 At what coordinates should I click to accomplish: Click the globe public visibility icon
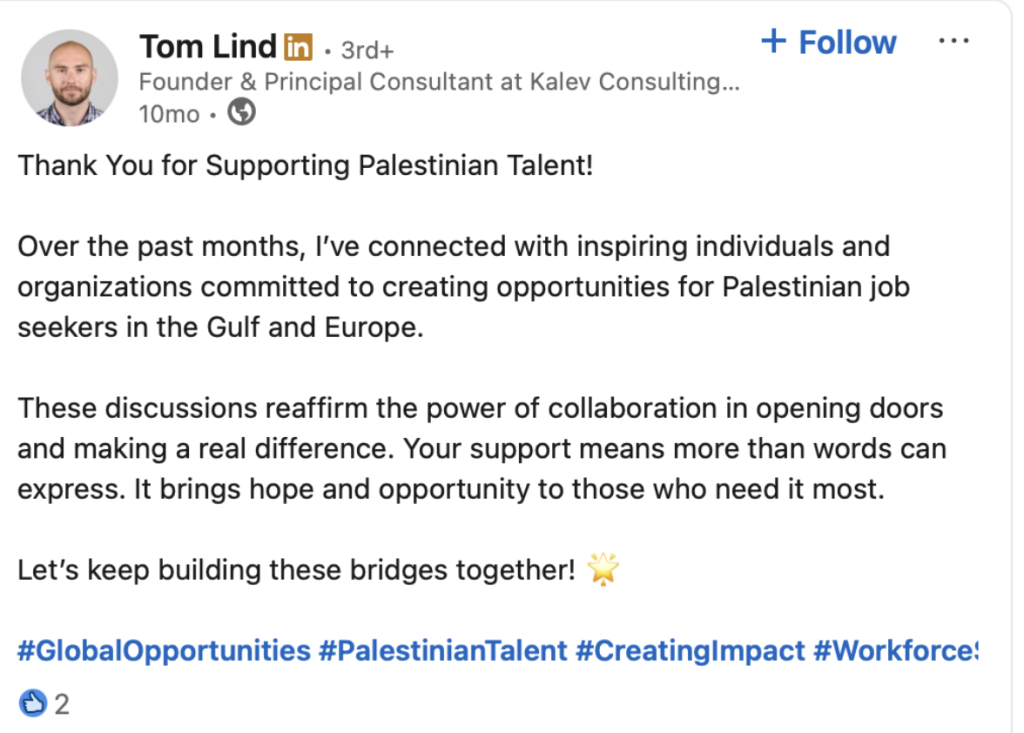pos(241,113)
